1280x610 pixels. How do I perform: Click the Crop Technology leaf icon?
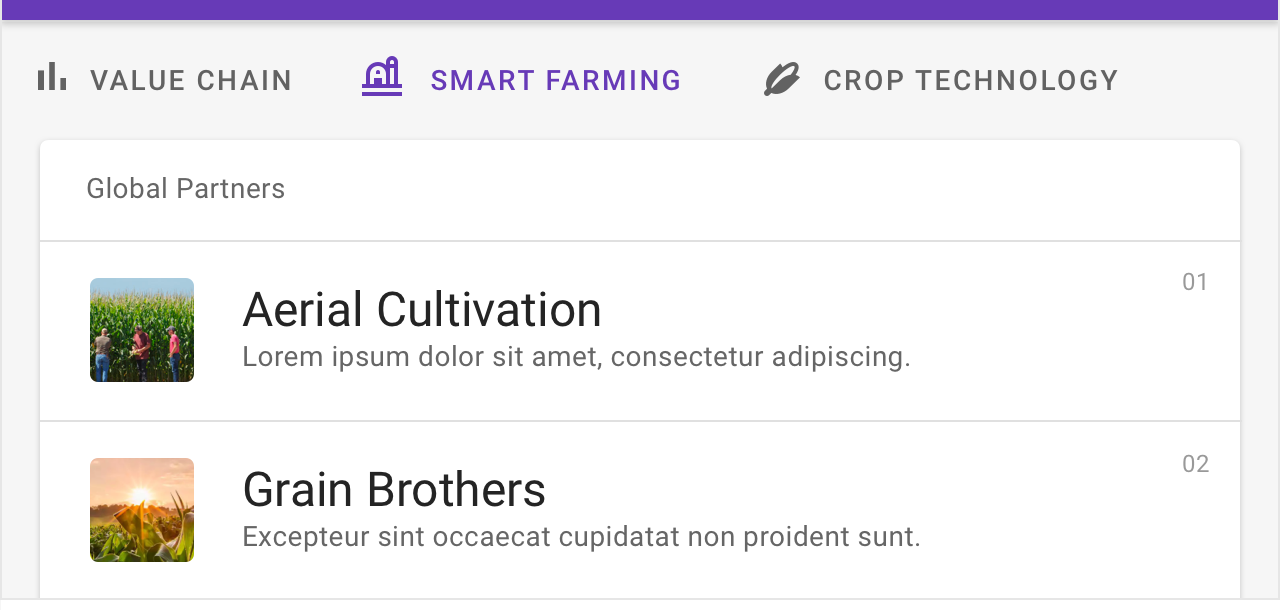point(782,79)
